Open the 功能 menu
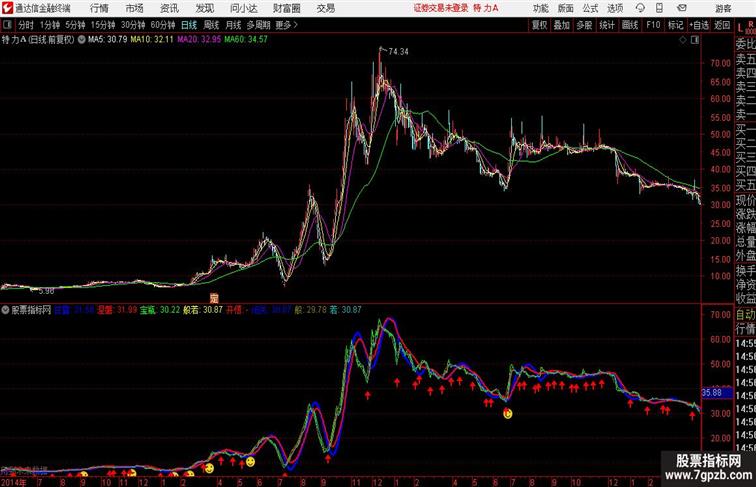 point(540,9)
